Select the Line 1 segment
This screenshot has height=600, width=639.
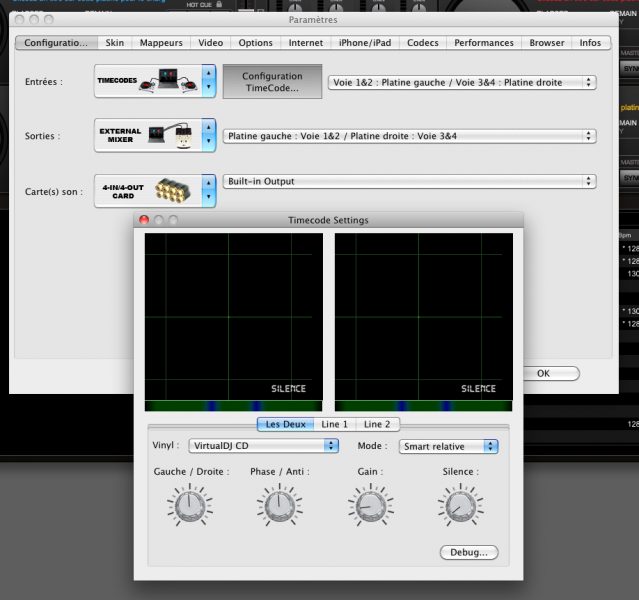point(335,424)
